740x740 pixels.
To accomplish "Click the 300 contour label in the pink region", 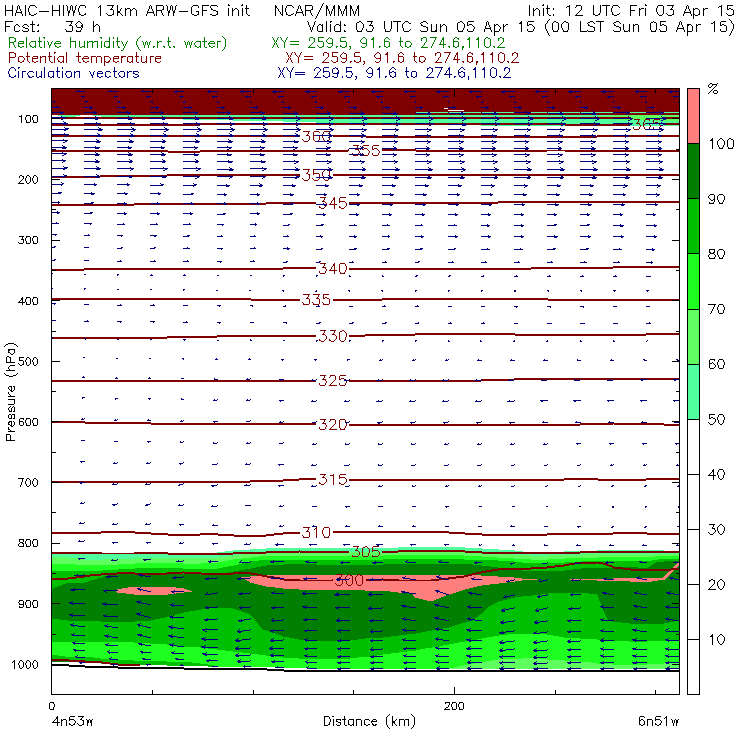I will coord(349,580).
